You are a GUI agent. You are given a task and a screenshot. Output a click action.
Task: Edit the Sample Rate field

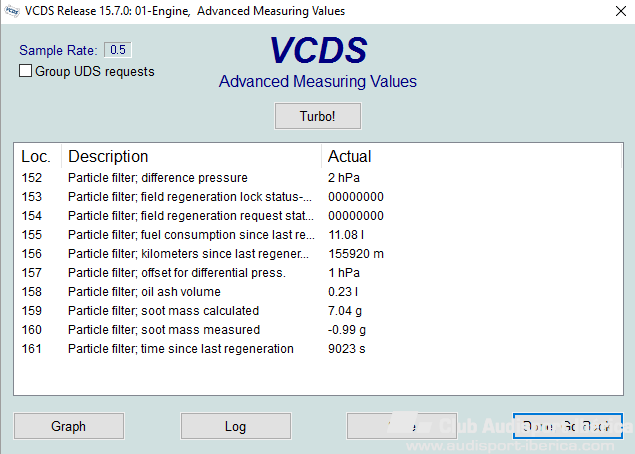(118, 50)
